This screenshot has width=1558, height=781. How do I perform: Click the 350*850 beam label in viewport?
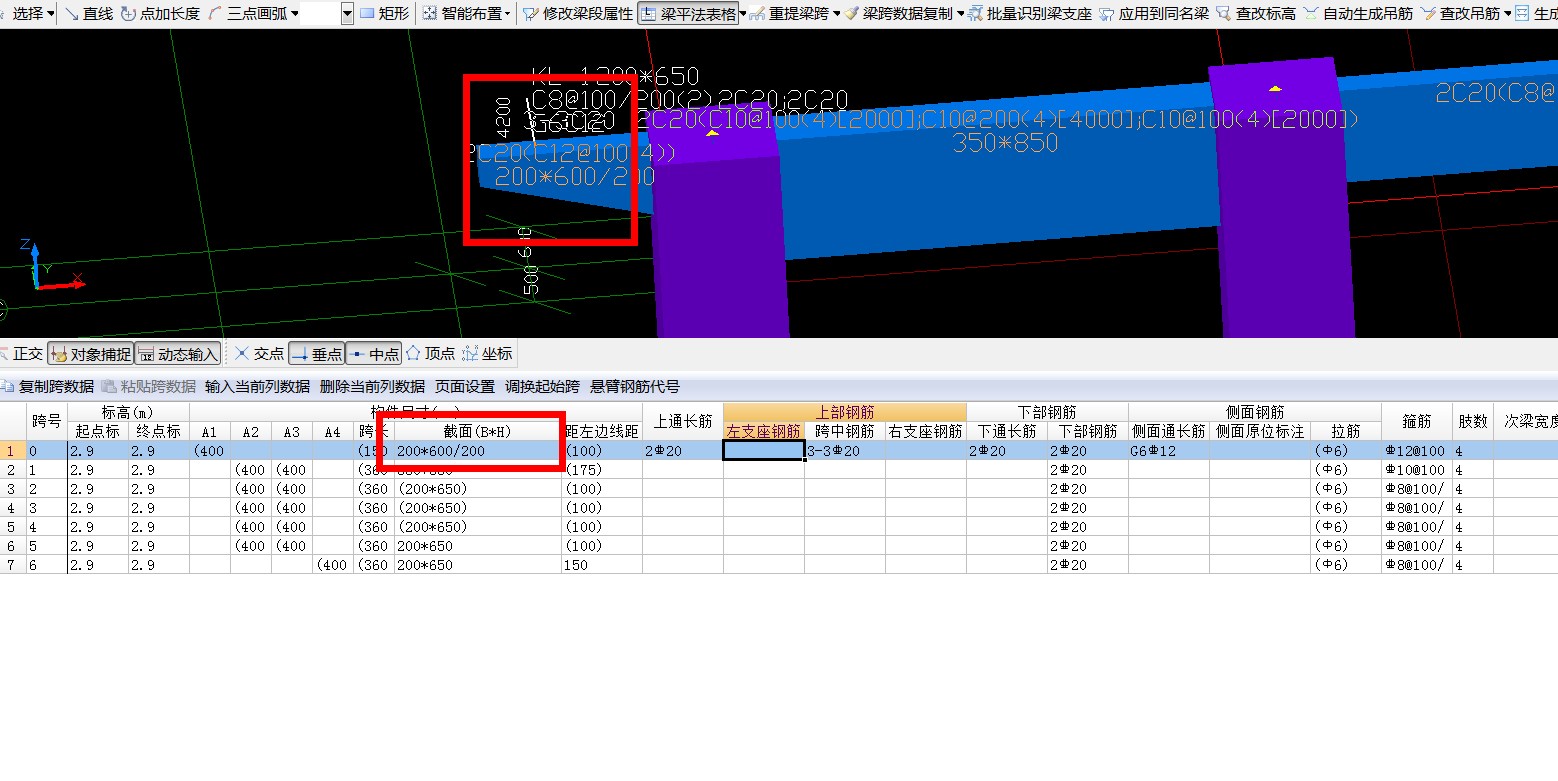(x=1005, y=143)
